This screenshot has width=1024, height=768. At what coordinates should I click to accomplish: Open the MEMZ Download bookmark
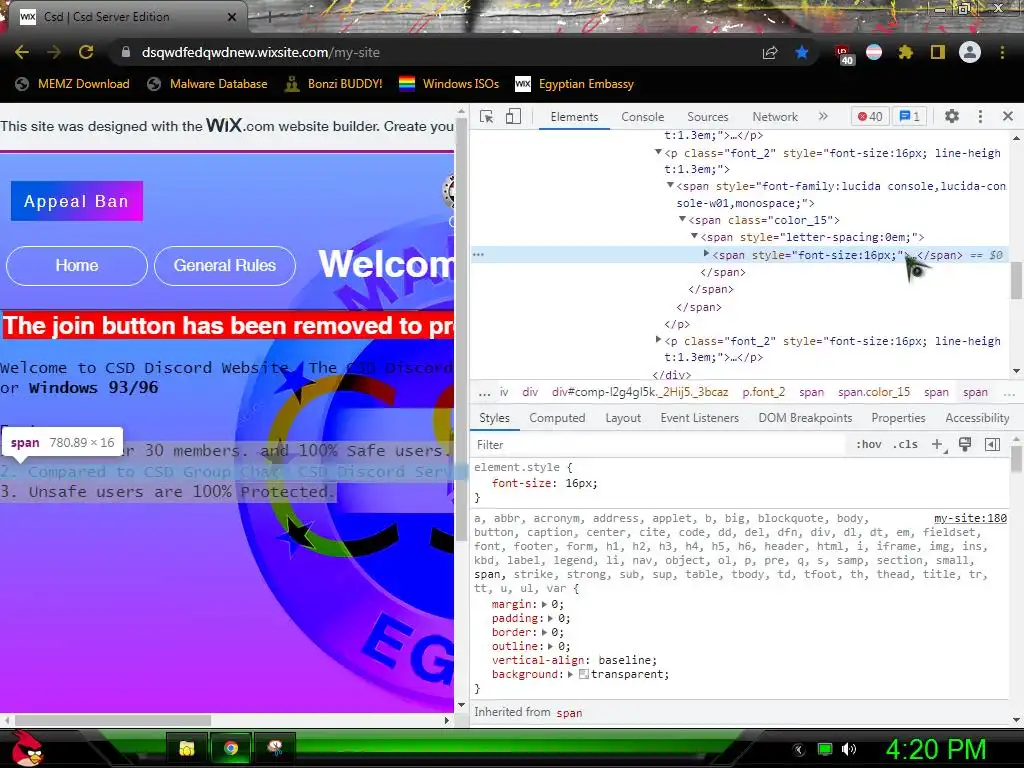pyautogui.click(x=72, y=84)
